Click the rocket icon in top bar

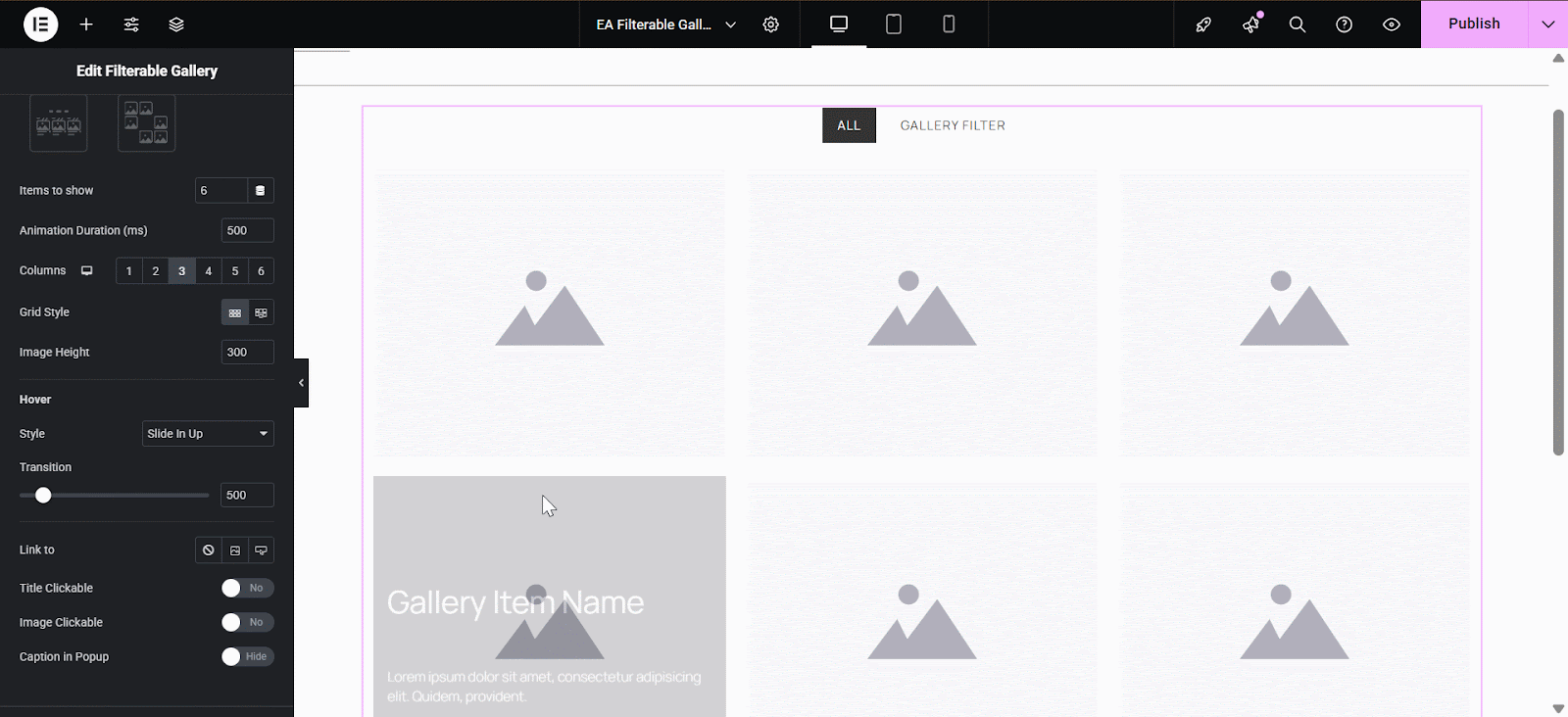[1203, 24]
